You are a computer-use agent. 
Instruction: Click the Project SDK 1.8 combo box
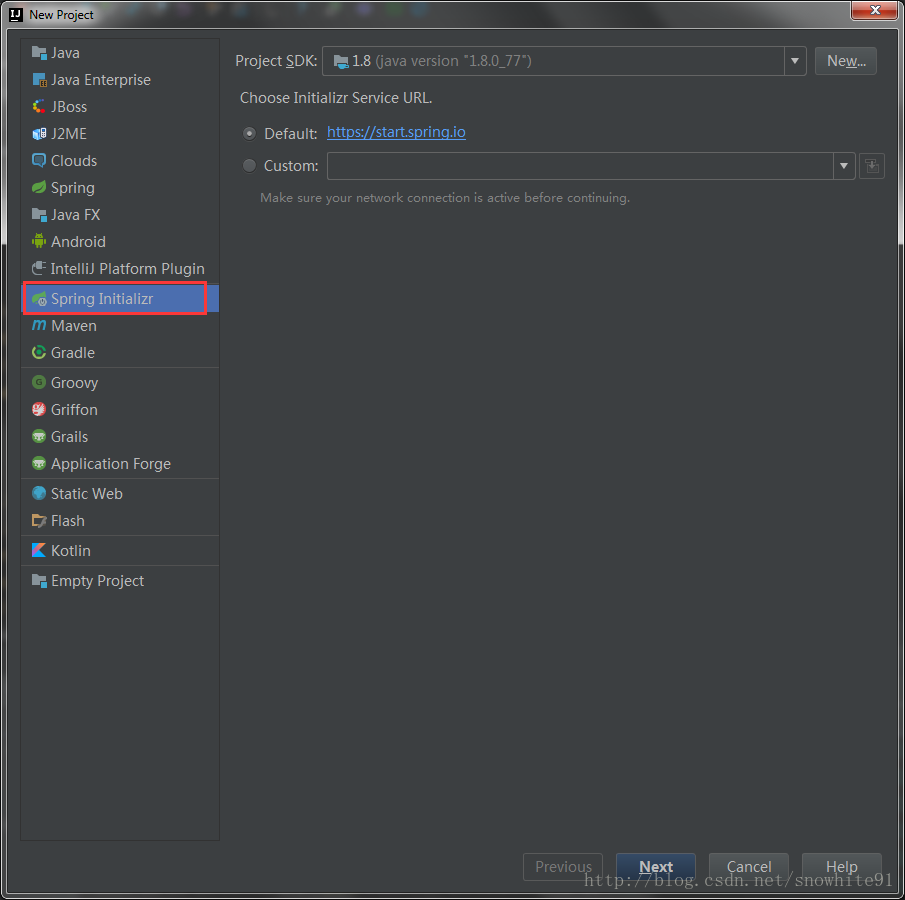click(564, 61)
